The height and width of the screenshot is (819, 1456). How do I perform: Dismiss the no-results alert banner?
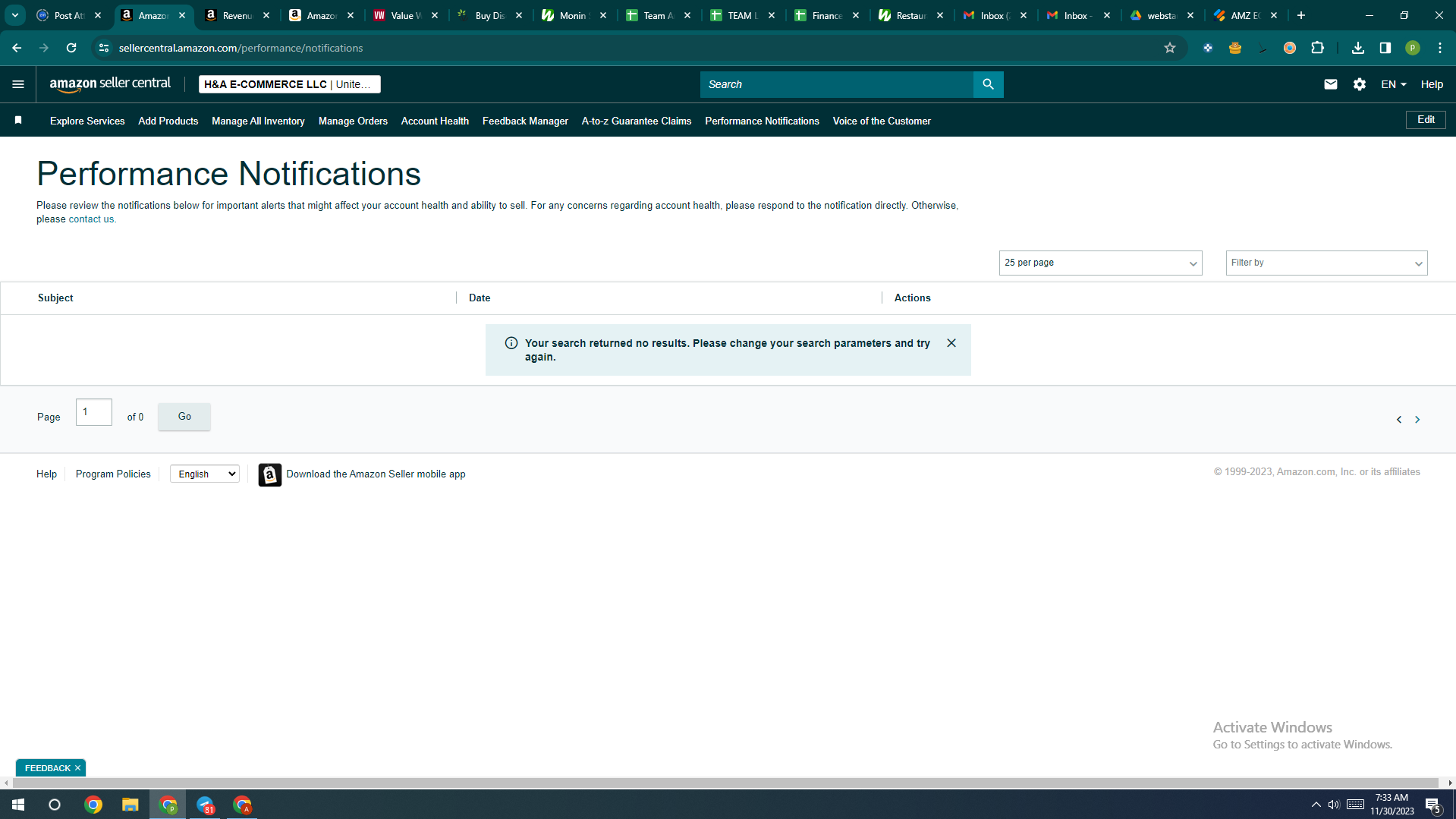(951, 343)
